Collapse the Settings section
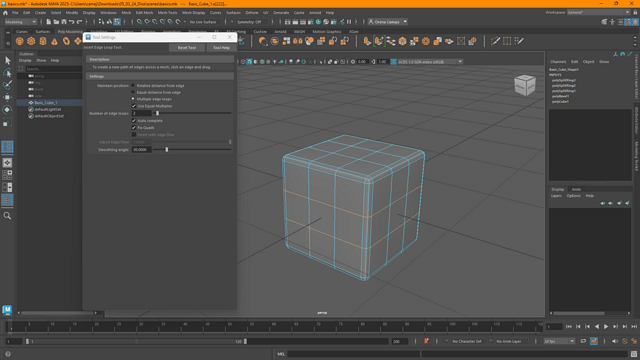 coord(160,76)
